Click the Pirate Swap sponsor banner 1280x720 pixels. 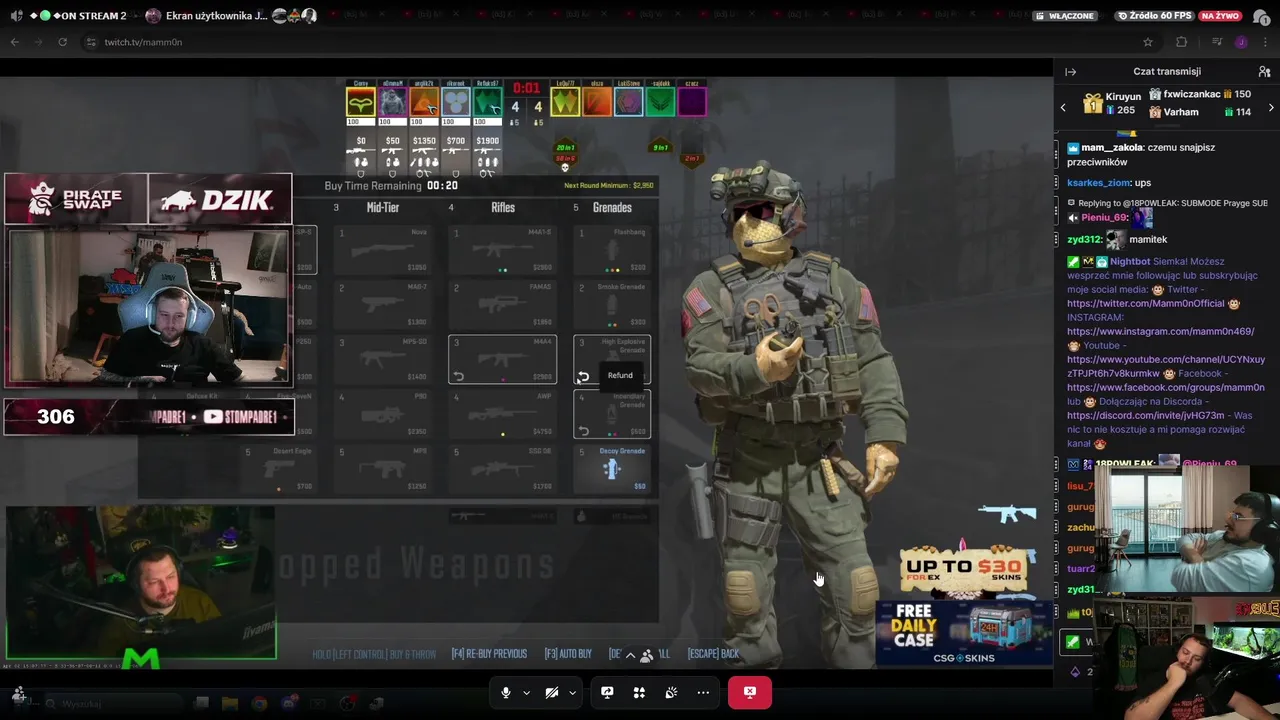(x=76, y=199)
